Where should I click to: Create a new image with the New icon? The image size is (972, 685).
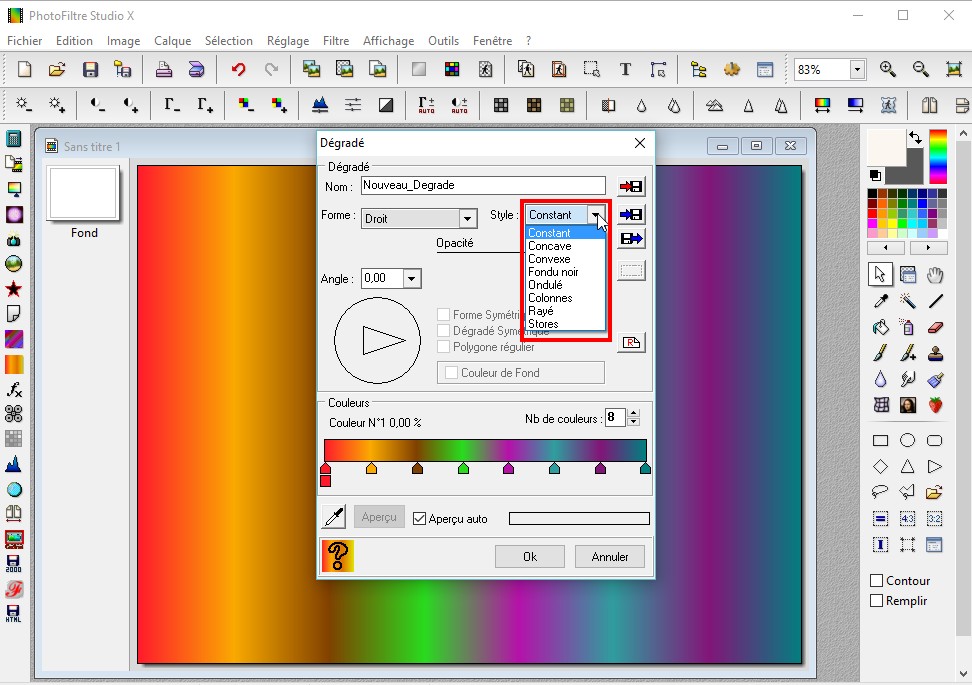[24, 69]
